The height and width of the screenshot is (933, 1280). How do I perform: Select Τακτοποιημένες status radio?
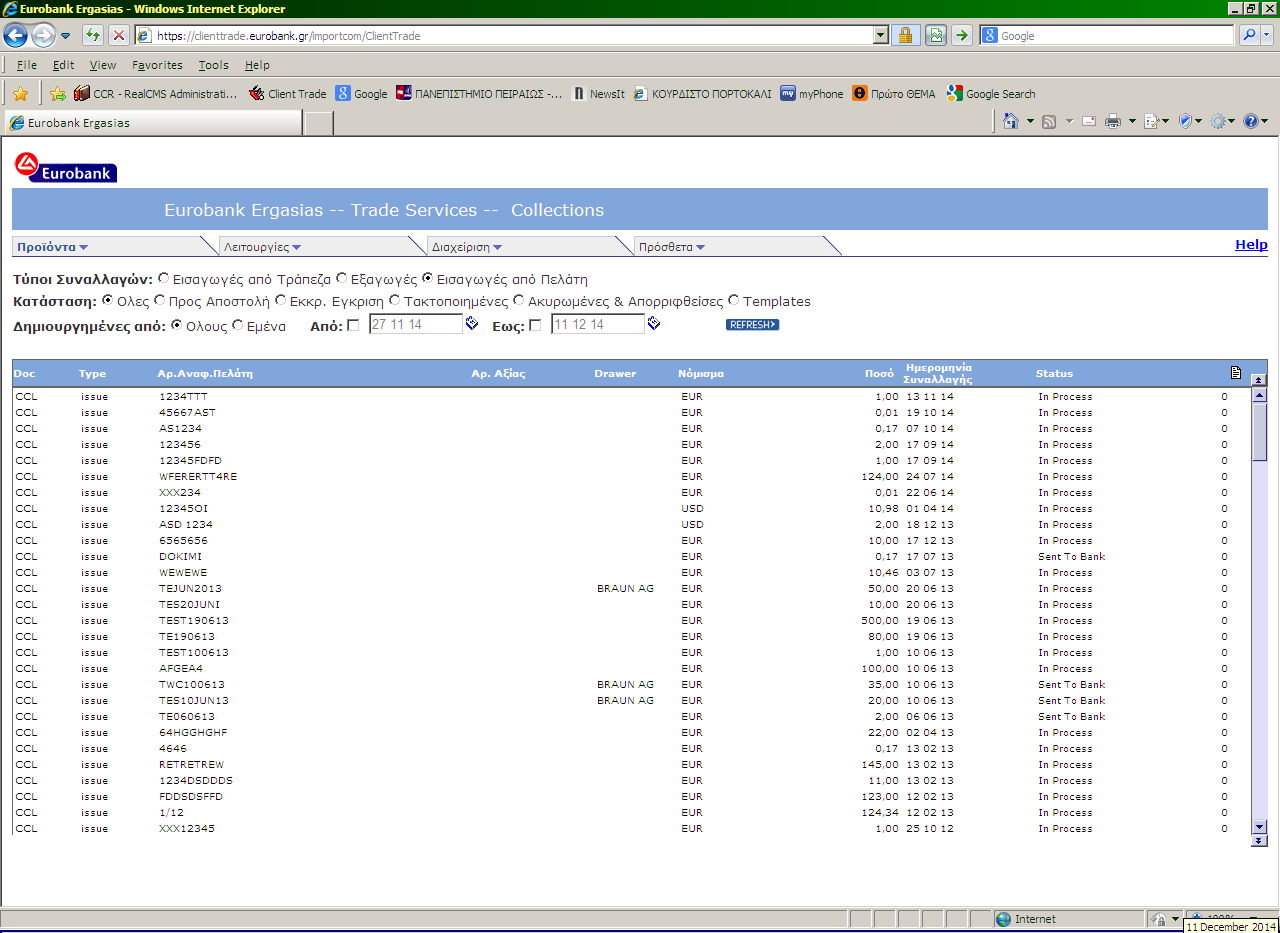(395, 301)
